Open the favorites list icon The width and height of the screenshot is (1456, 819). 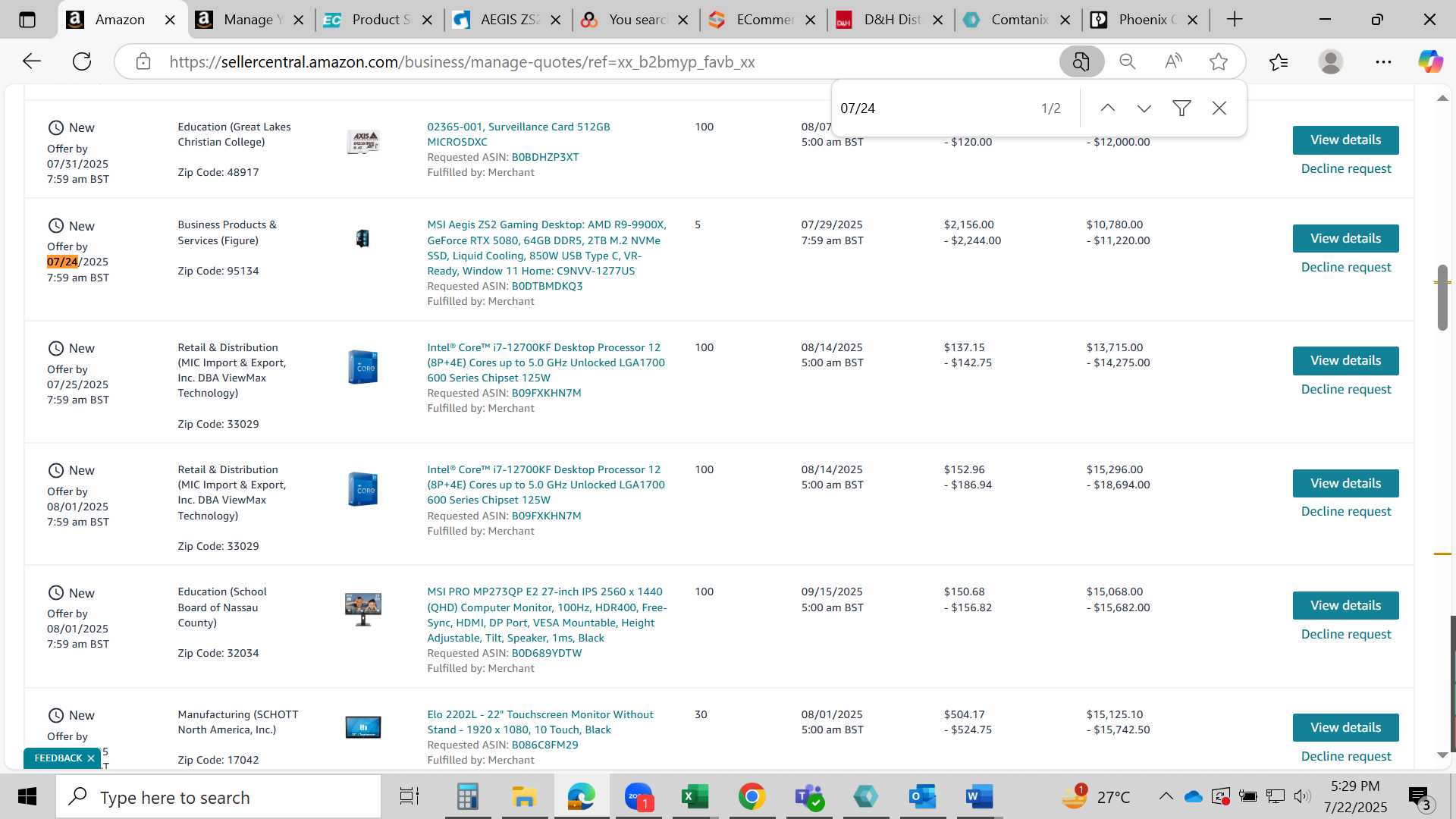[x=1279, y=61]
